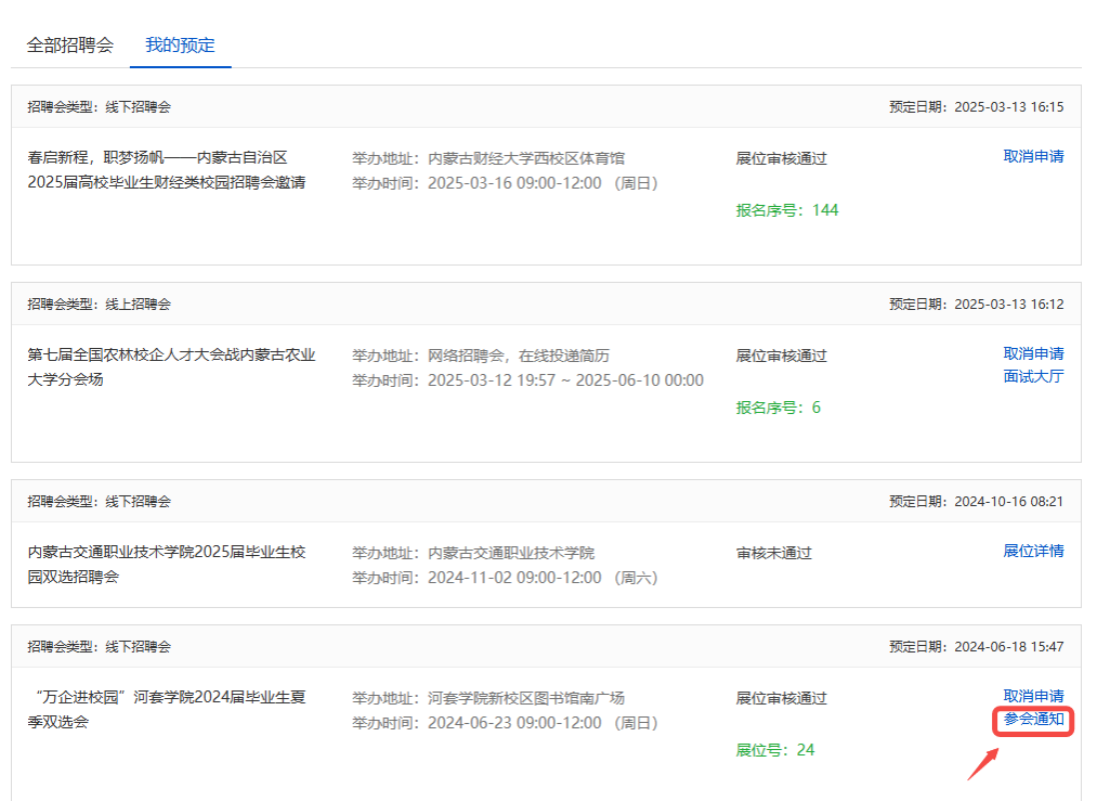Screen dimensions: 1098x801
Task: Click the "万企进校园" 河套学院 fair title
Action: [x=166, y=709]
